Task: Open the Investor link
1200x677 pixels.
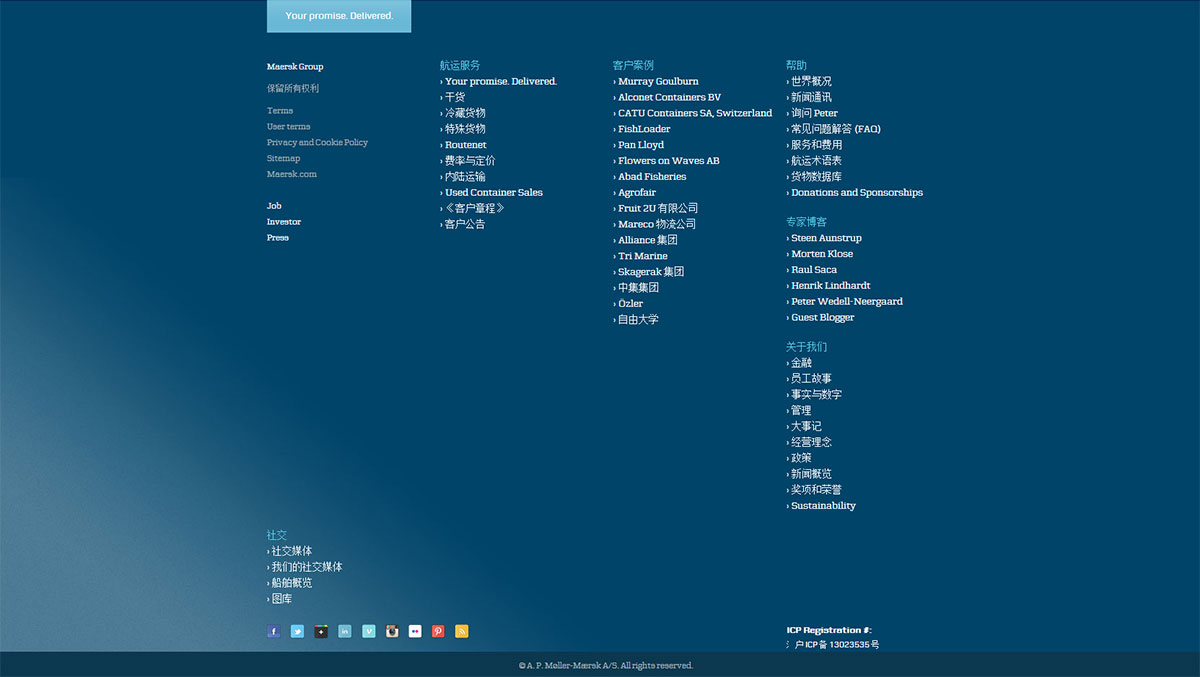Action: click(284, 222)
